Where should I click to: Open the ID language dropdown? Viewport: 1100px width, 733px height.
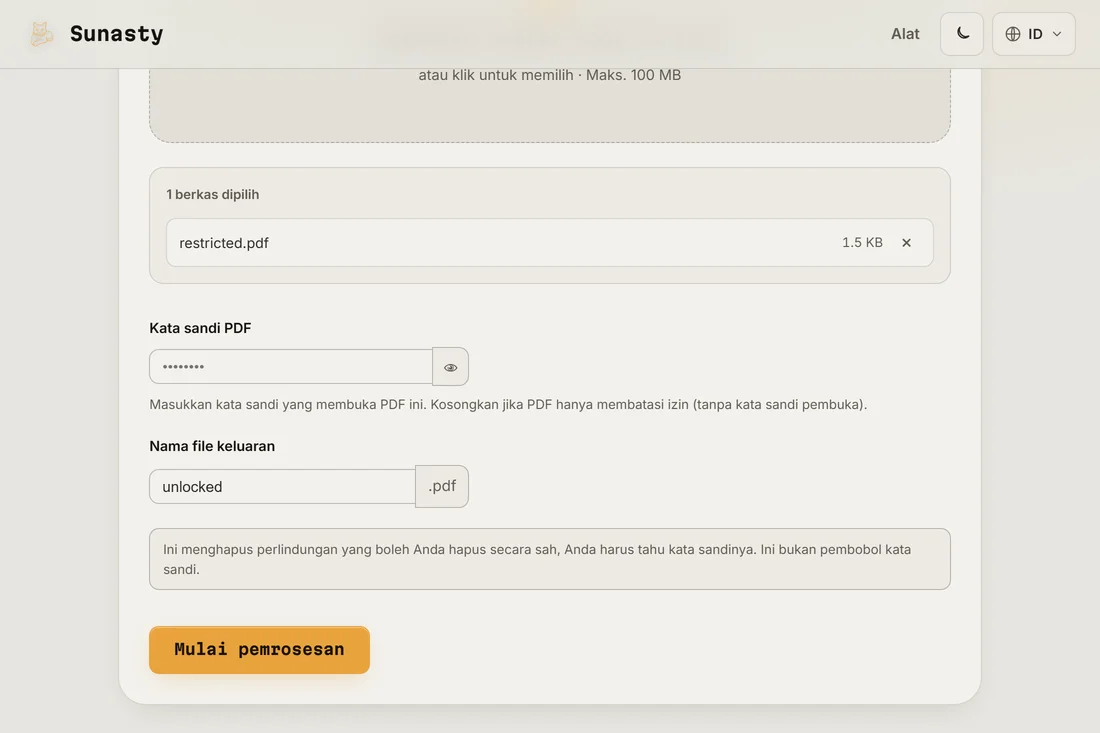click(1033, 34)
